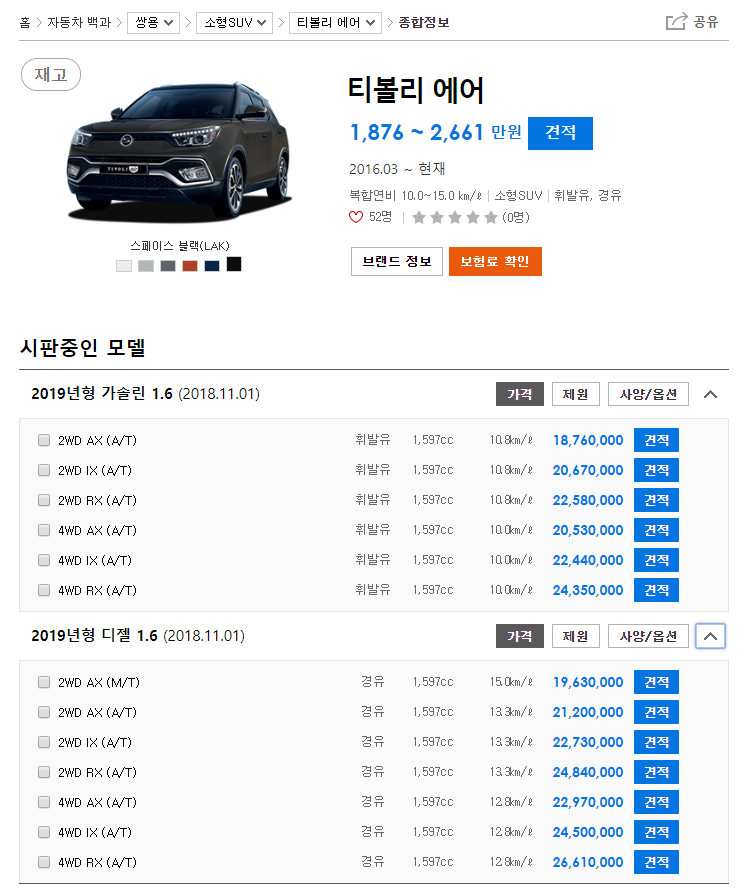The width and height of the screenshot is (755, 896).
Task: Open the 티볼리 에어 model dropdown
Action: click(x=335, y=23)
